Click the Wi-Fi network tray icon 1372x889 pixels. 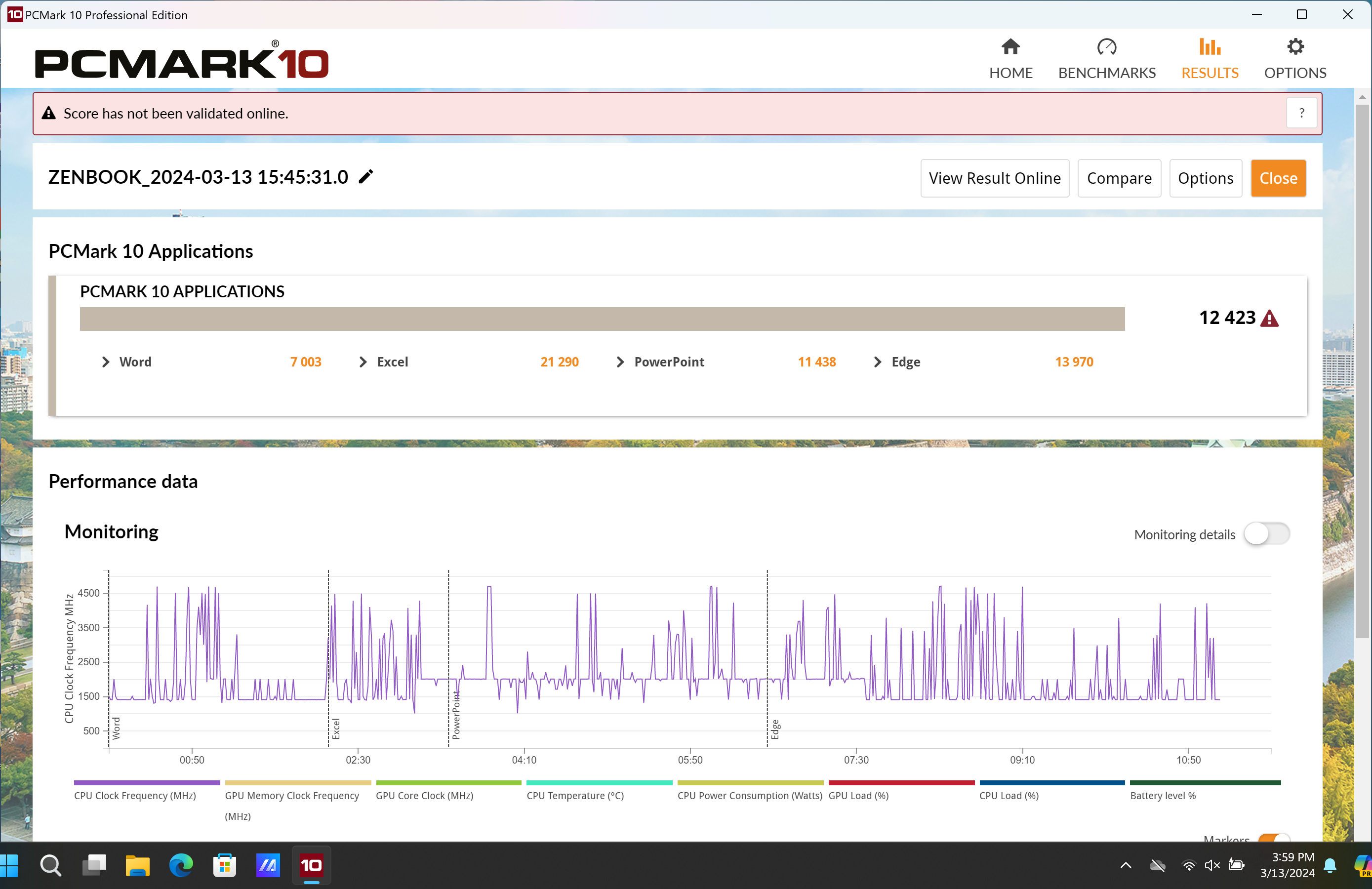tap(1188, 865)
